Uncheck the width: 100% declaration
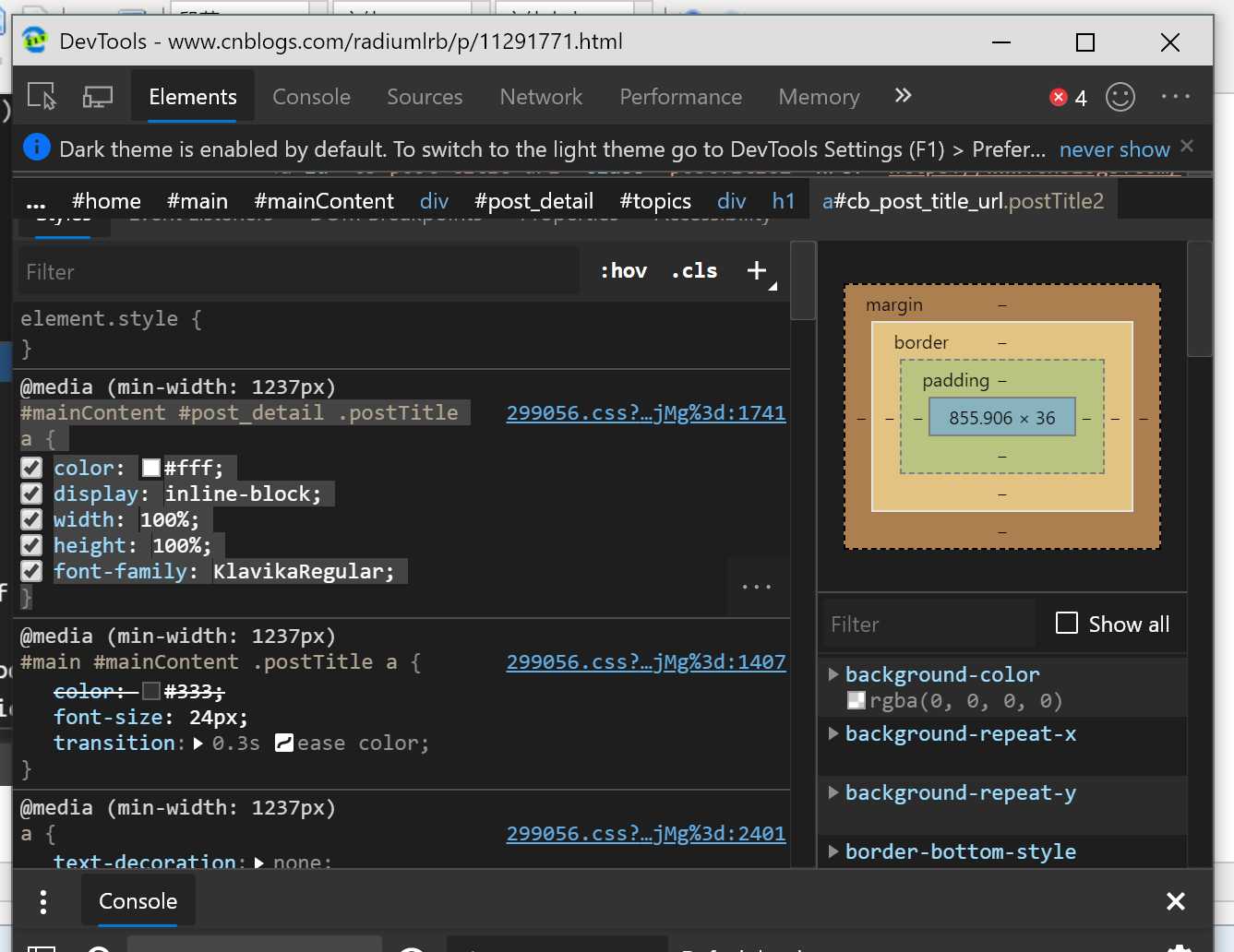1234x952 pixels. click(31, 519)
